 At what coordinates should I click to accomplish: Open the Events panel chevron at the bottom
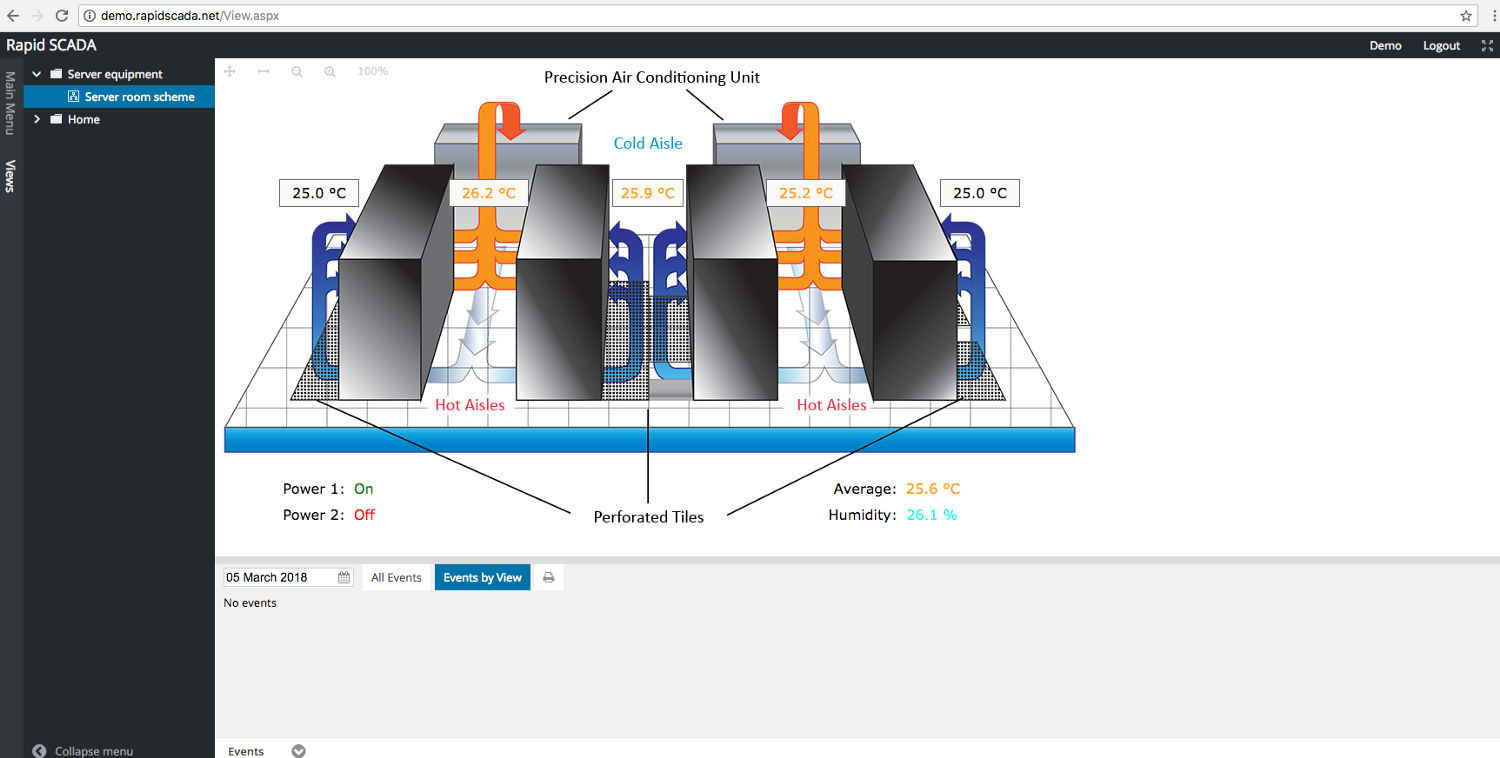point(298,750)
